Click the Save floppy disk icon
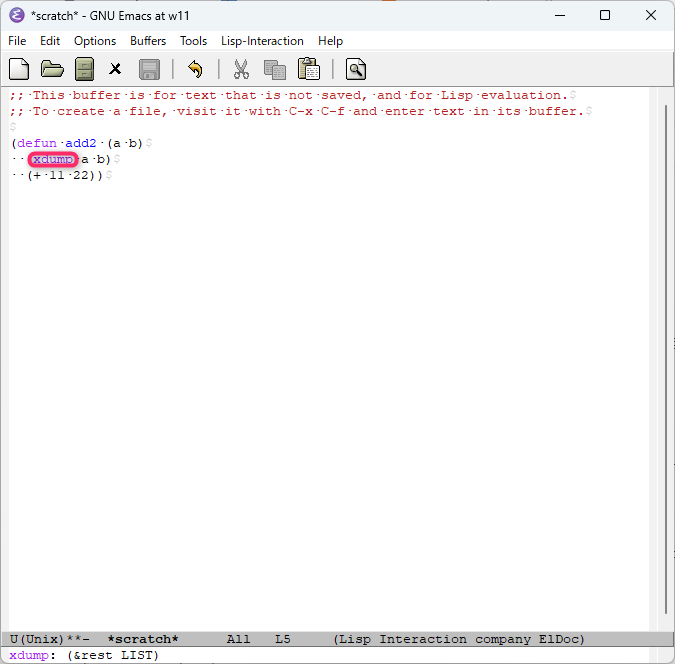 [x=149, y=69]
